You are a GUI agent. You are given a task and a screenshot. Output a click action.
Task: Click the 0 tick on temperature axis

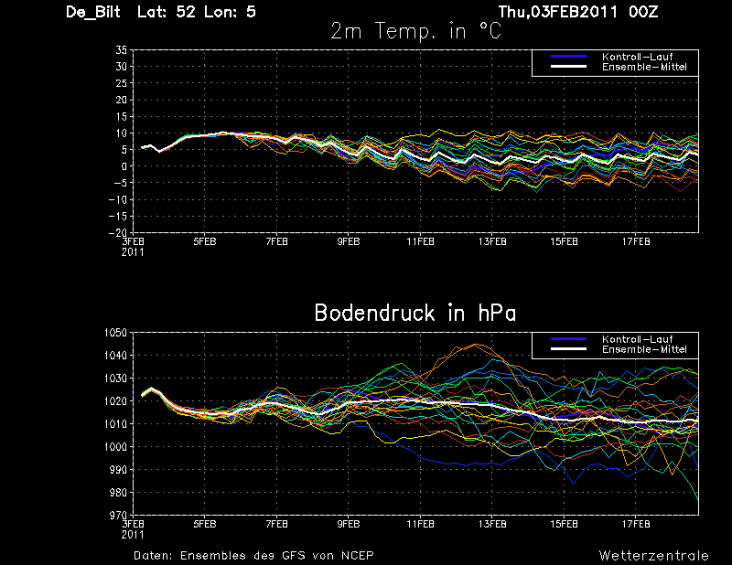(x=124, y=166)
